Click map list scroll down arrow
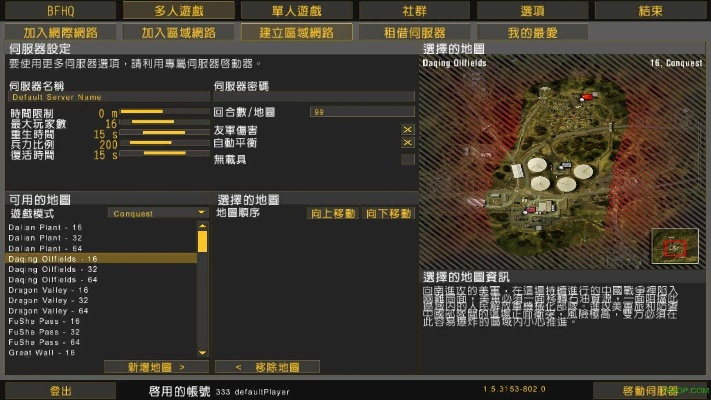Screen dimensions: 711x400 [203, 352]
